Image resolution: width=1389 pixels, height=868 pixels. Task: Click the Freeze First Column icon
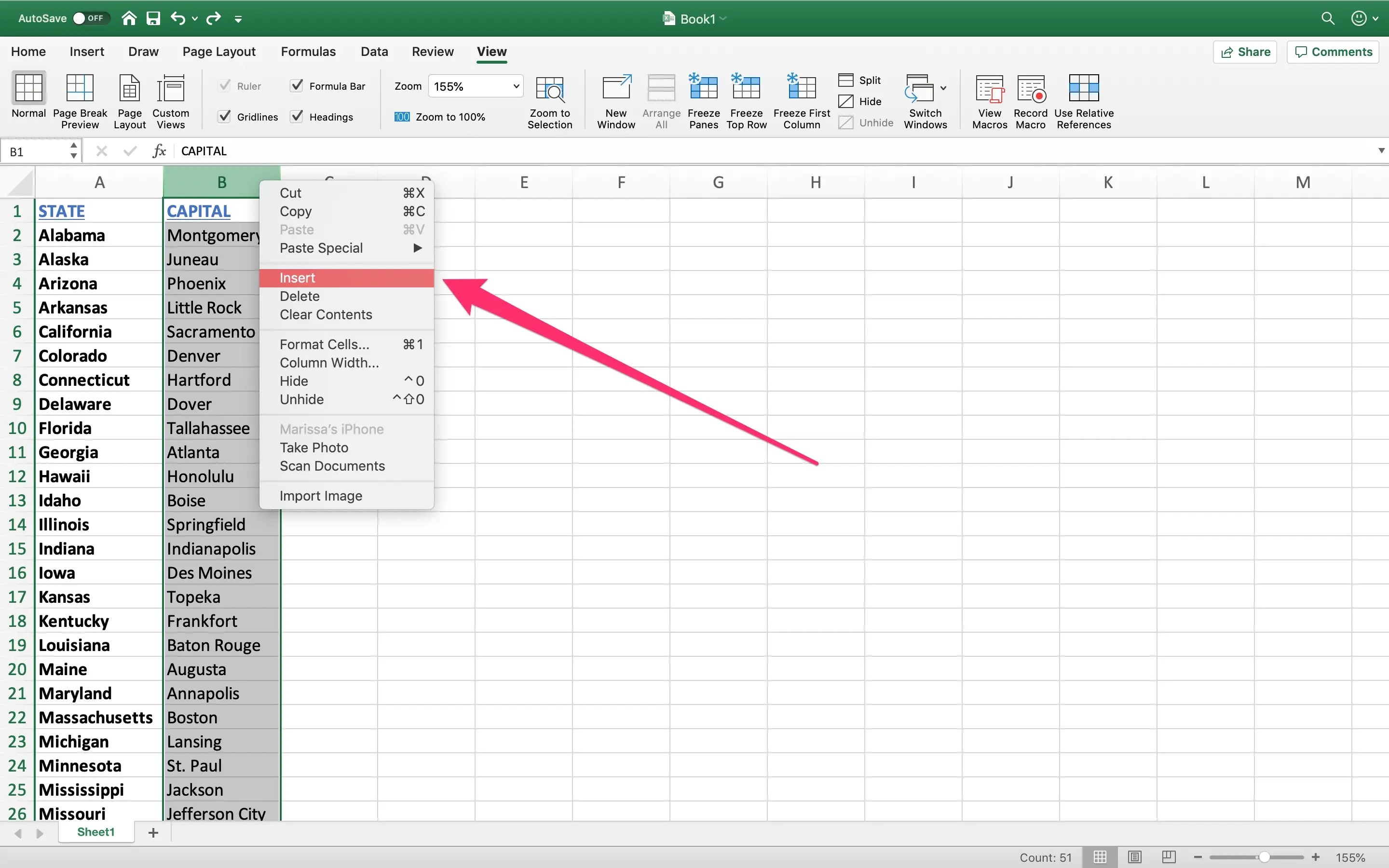[x=801, y=88]
